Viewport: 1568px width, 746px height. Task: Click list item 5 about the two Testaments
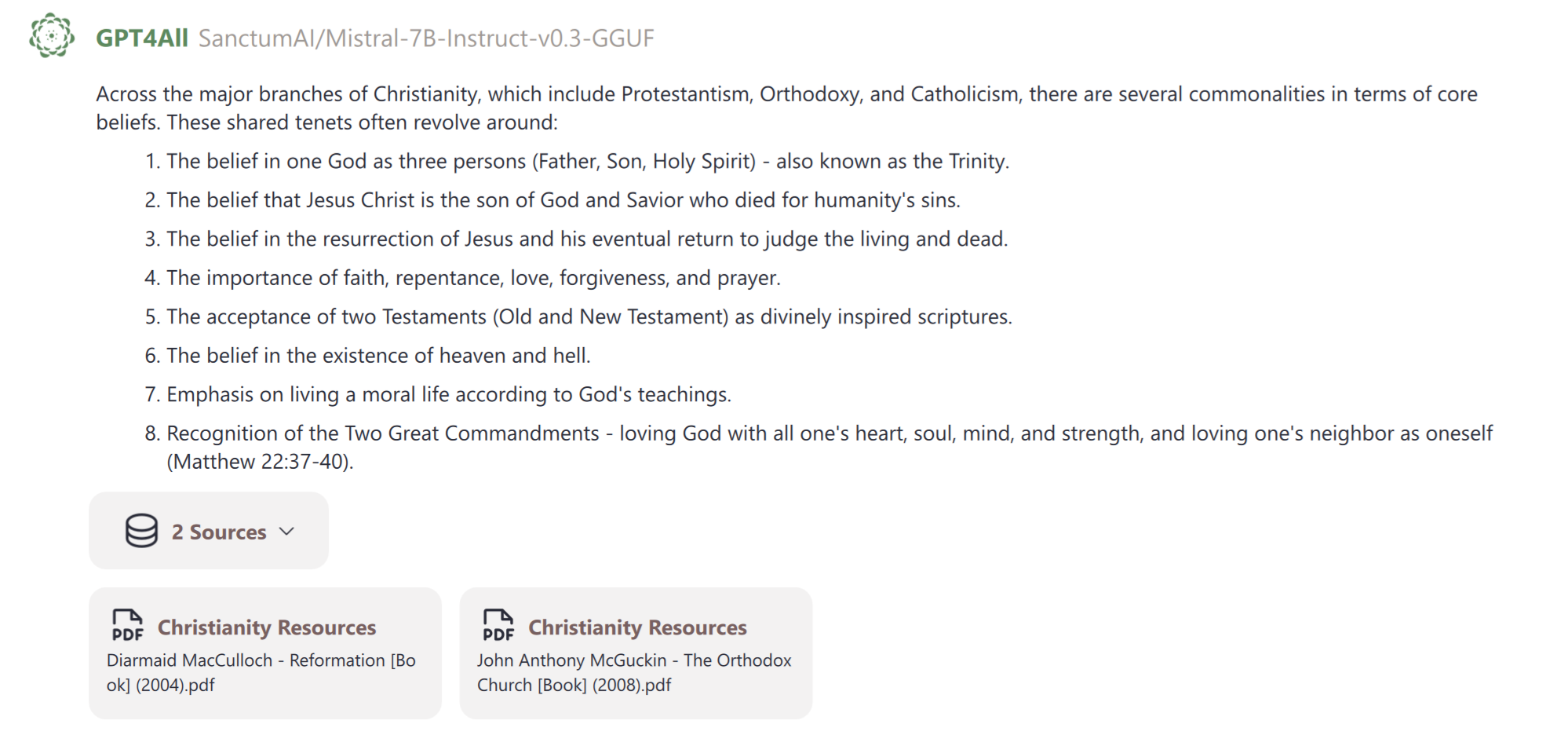(x=589, y=316)
